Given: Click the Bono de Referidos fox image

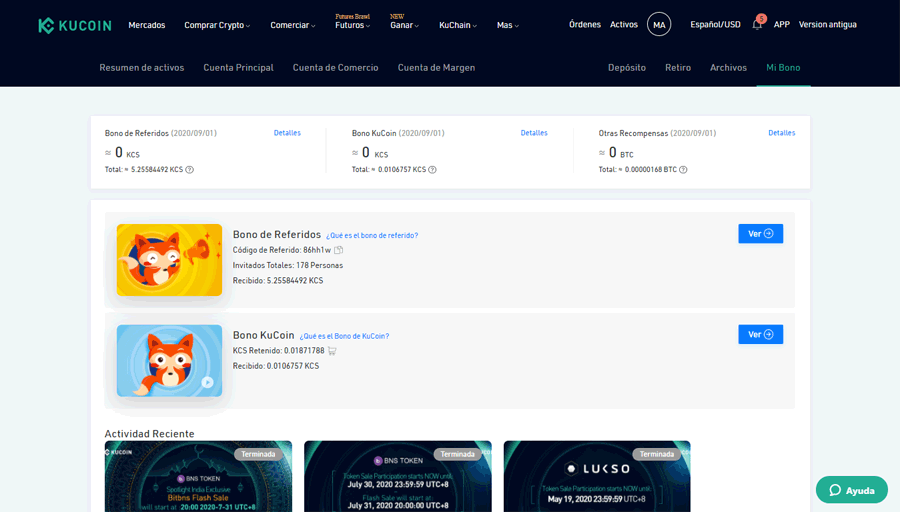Looking at the screenshot, I should [169, 260].
